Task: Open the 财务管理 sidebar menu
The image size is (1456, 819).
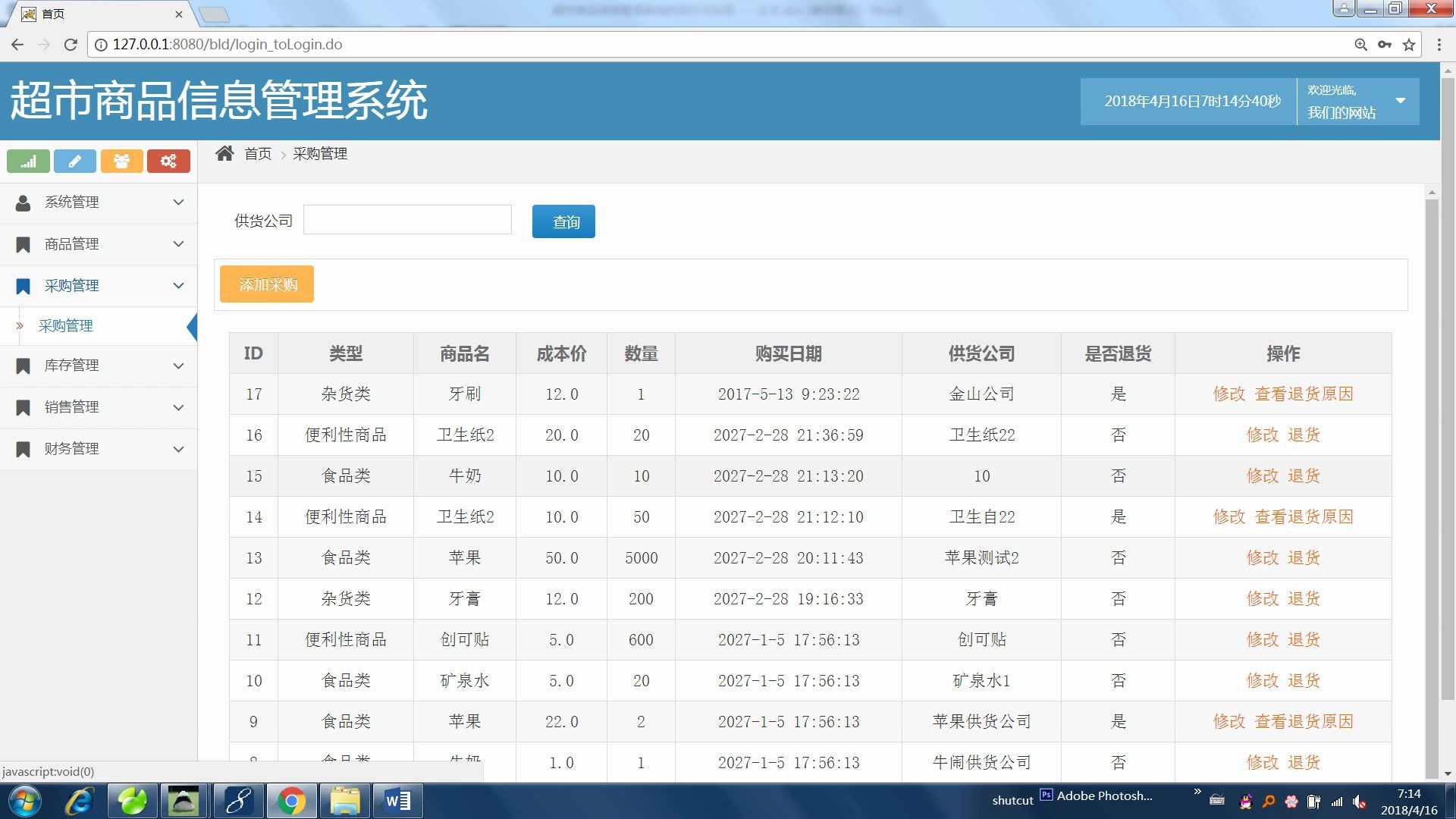Action: click(99, 449)
